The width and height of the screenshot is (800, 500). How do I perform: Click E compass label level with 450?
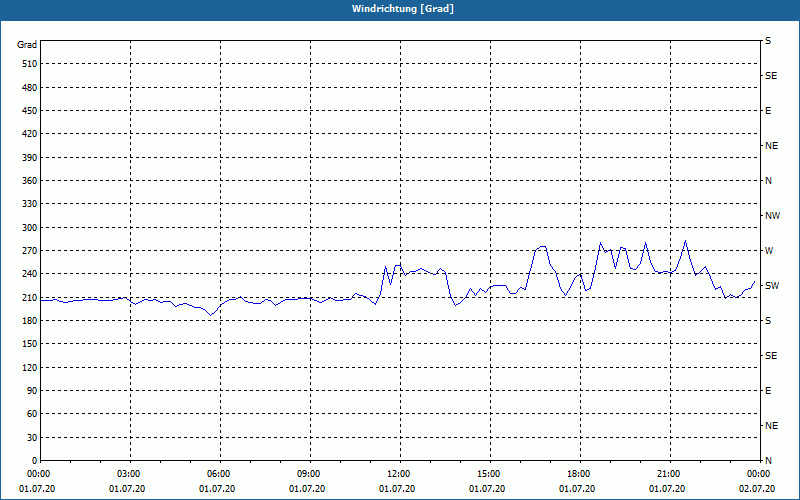click(768, 111)
